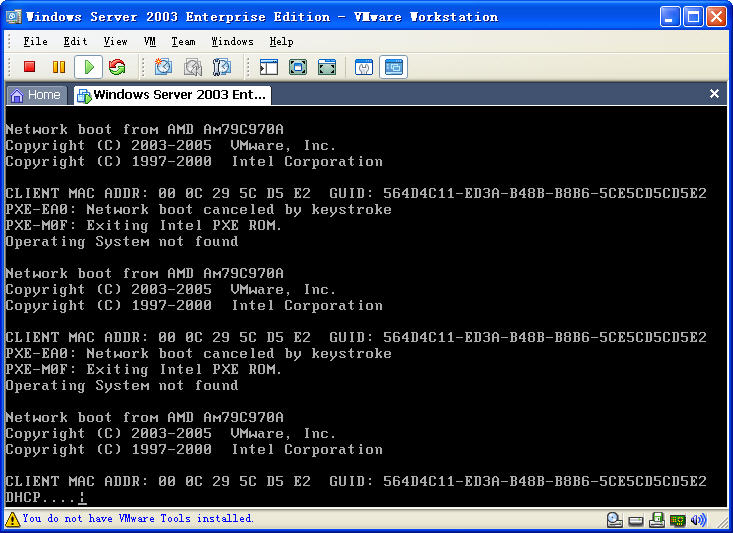Close the current tab with X button
The width and height of the screenshot is (733, 533).
tap(714, 94)
